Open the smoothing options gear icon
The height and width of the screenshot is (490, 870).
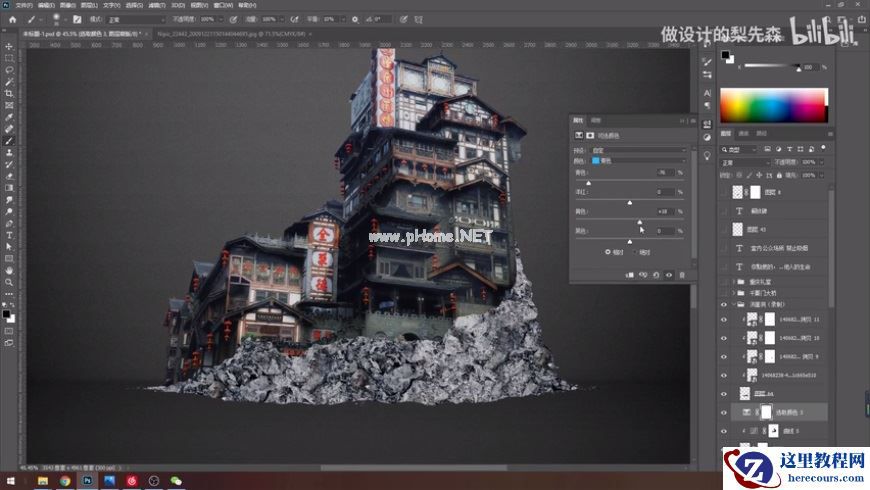355,19
